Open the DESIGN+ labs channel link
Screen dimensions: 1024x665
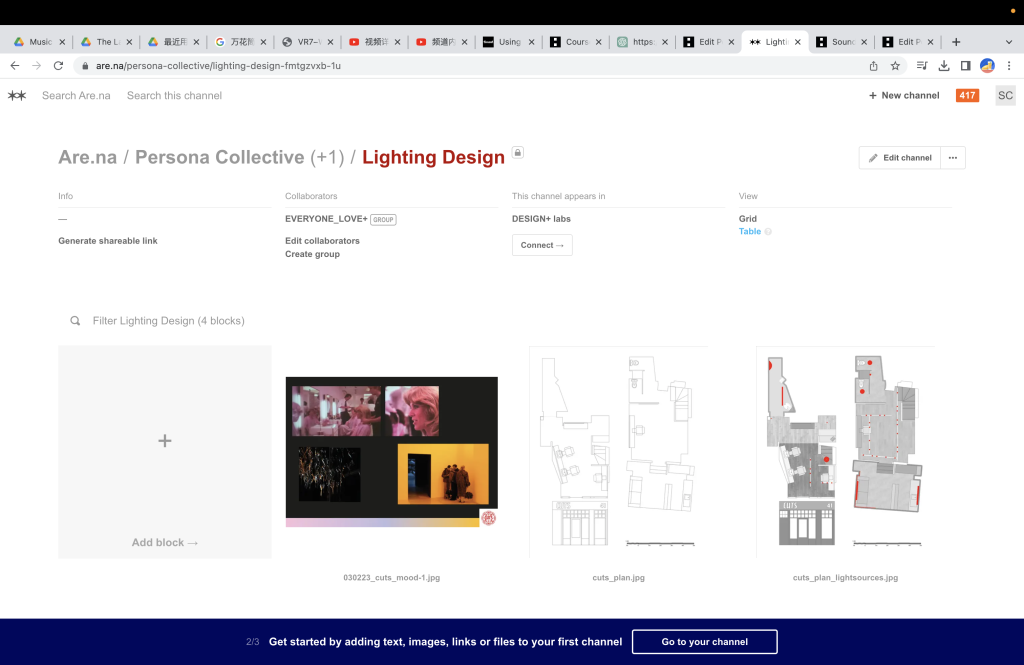tap(541, 219)
